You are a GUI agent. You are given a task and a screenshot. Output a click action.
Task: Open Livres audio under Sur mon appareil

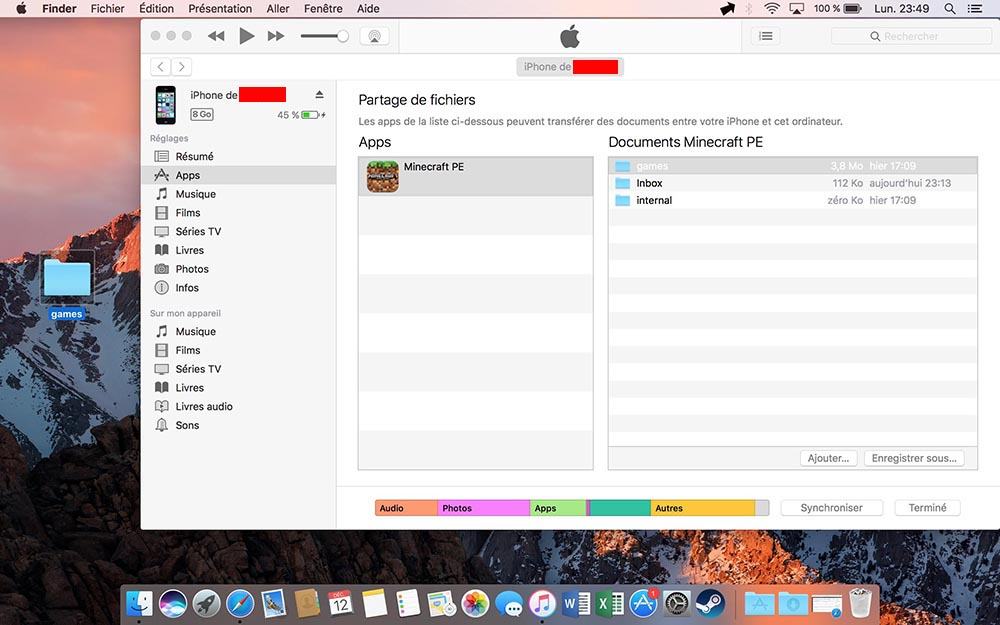click(239, 406)
